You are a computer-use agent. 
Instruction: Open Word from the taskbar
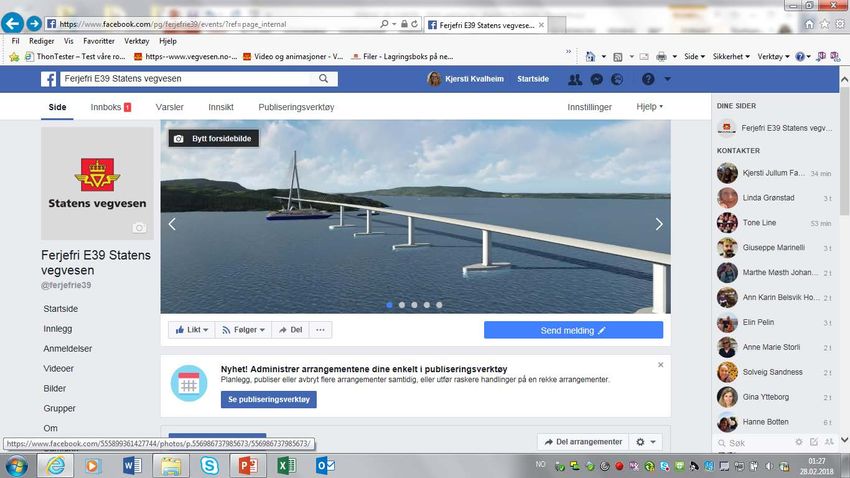132,466
